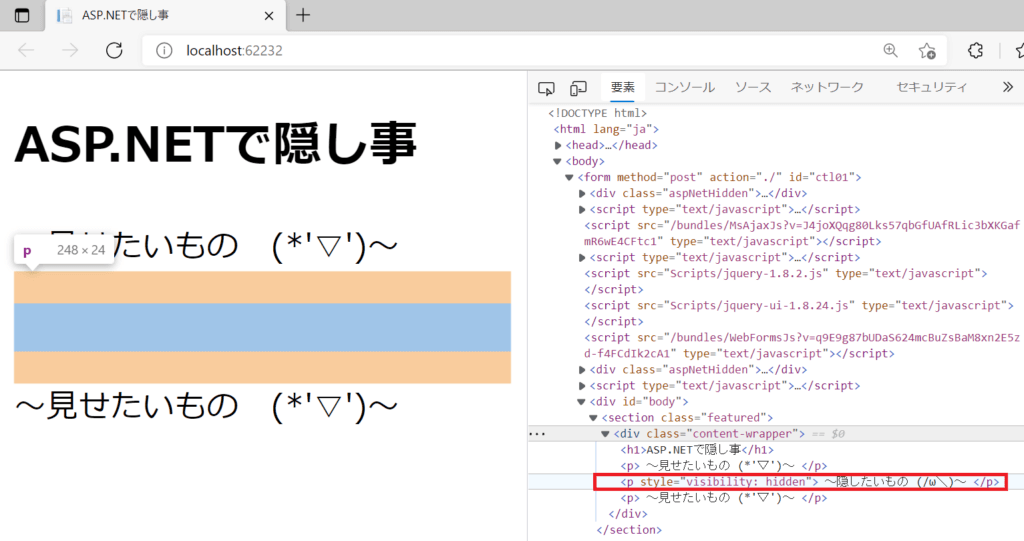Click the ASP.NETで隠し事 page heading
Image resolution: width=1024 pixels, height=541 pixels.
(x=216, y=143)
